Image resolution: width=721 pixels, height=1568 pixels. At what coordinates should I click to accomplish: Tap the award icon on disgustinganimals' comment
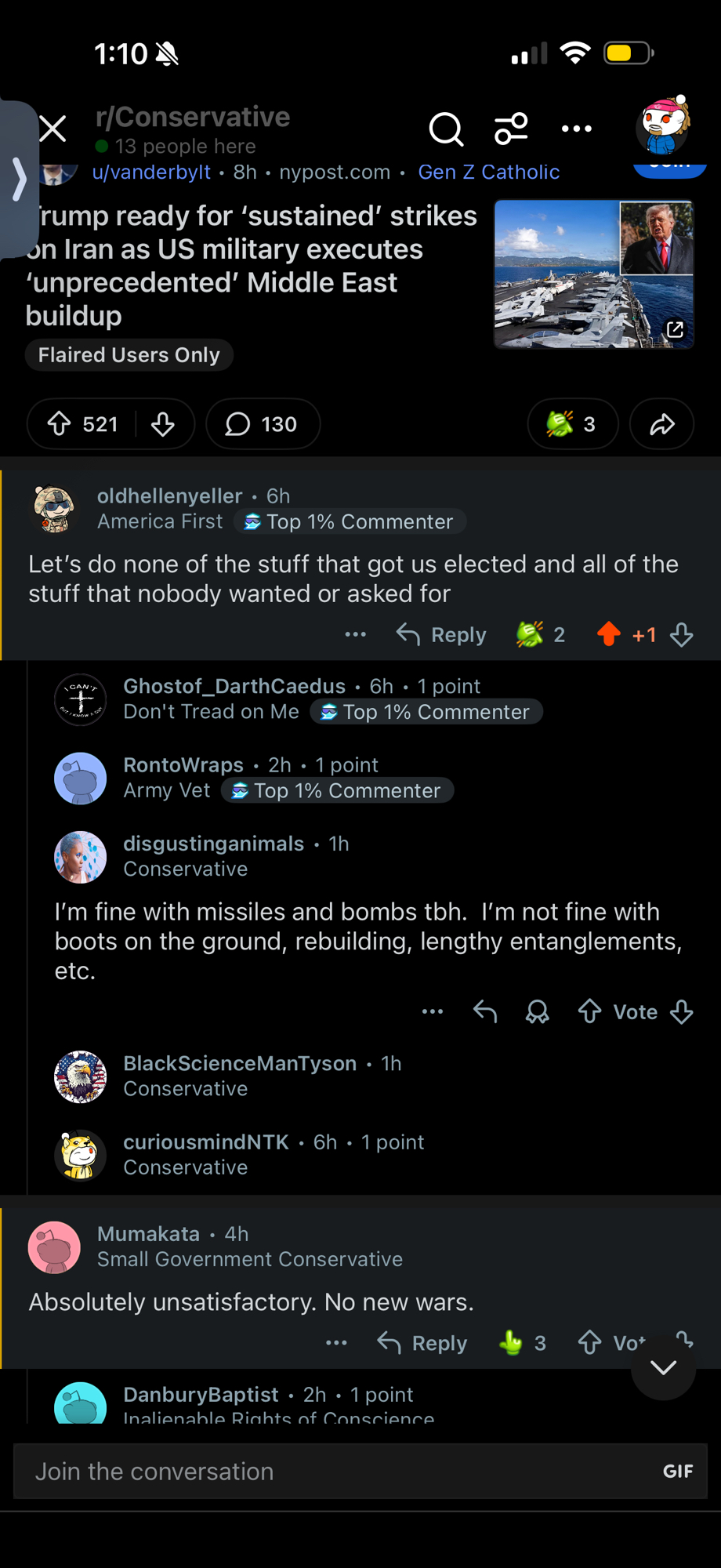(537, 1012)
